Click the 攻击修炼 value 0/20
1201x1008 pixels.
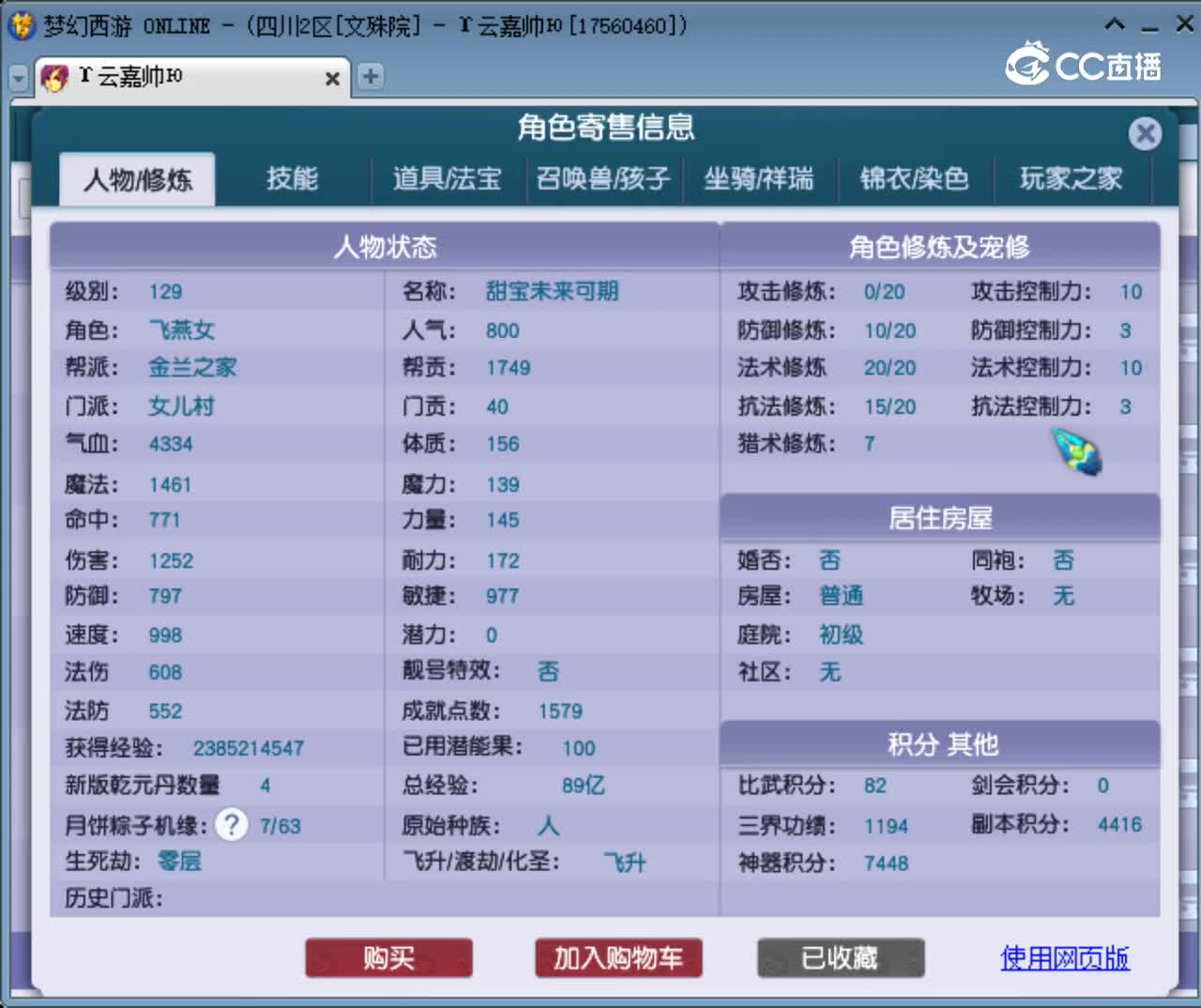point(884,292)
